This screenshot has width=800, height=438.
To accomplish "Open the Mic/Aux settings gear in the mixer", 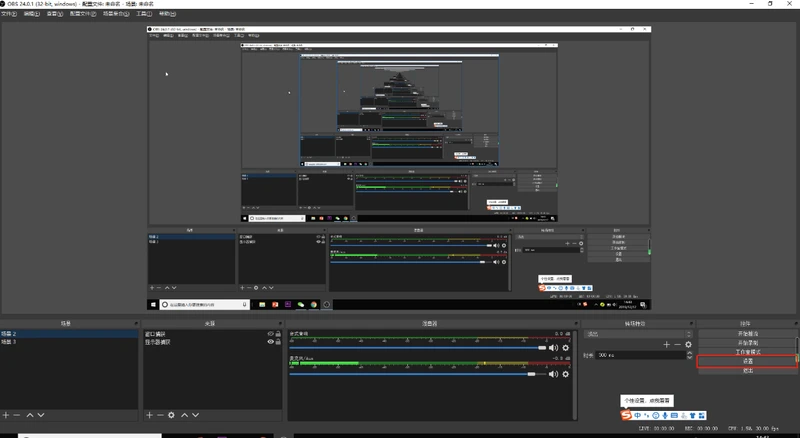I will (565, 374).
